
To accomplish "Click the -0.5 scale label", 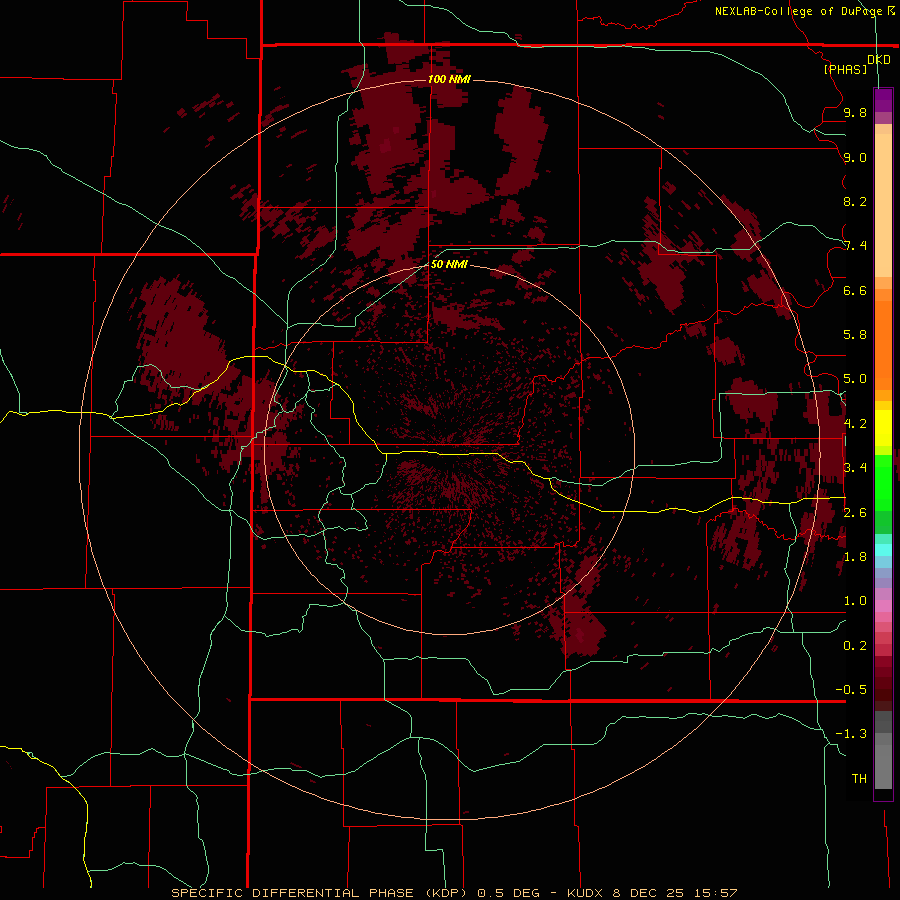I will coord(851,690).
